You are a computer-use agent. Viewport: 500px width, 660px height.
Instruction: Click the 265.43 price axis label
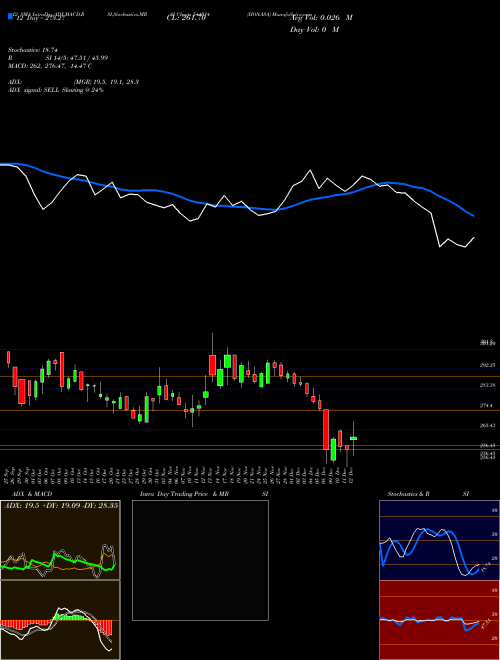(x=488, y=426)
